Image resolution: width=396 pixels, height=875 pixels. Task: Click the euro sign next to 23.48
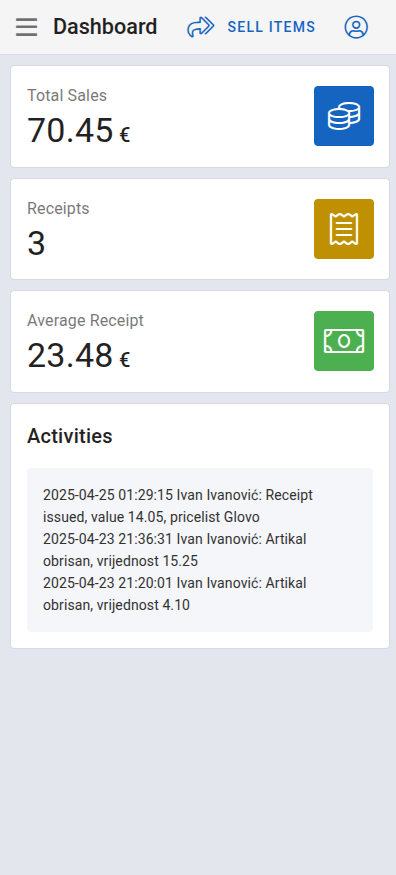pyautogui.click(x=124, y=360)
